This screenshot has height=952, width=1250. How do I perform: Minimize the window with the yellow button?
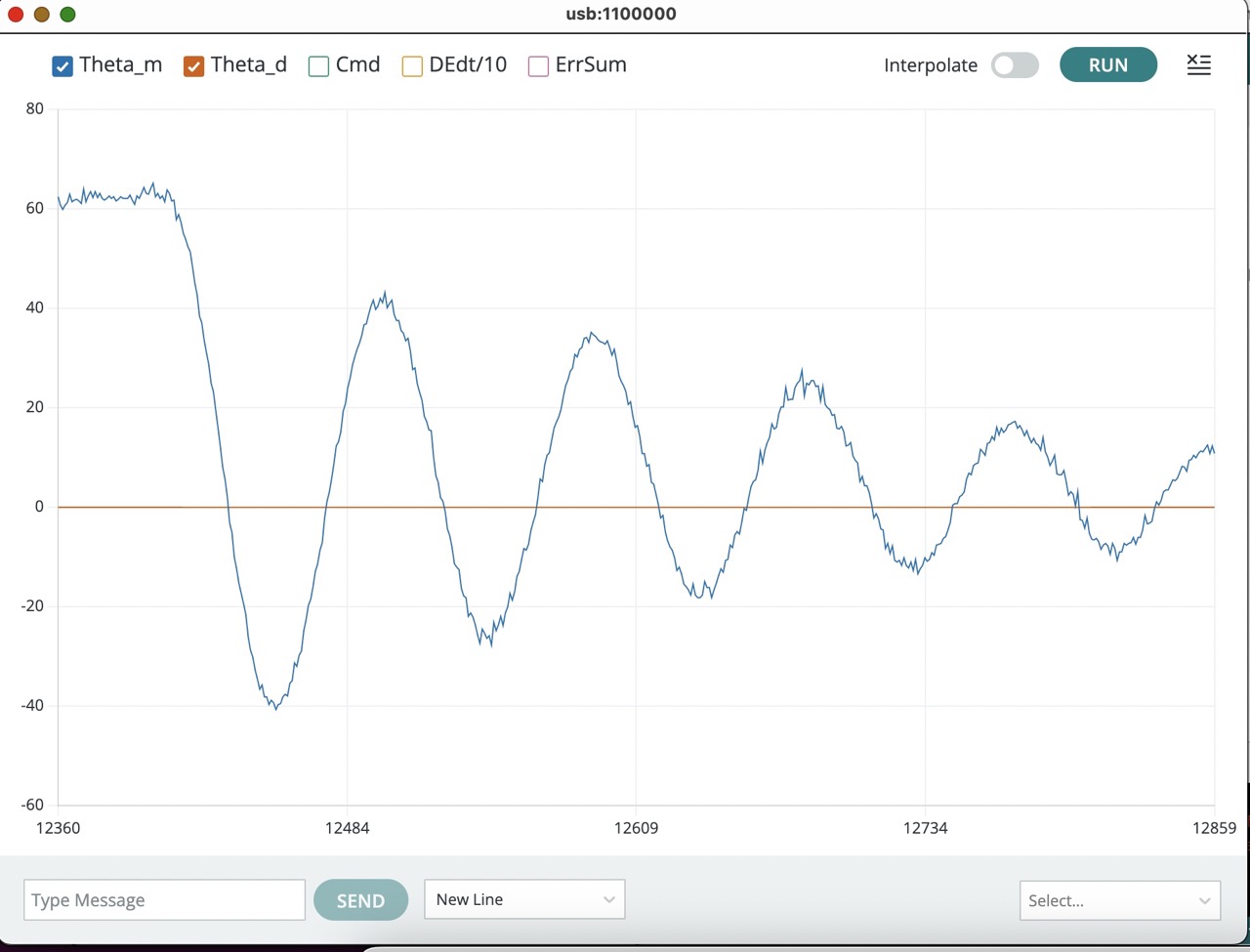[41, 15]
